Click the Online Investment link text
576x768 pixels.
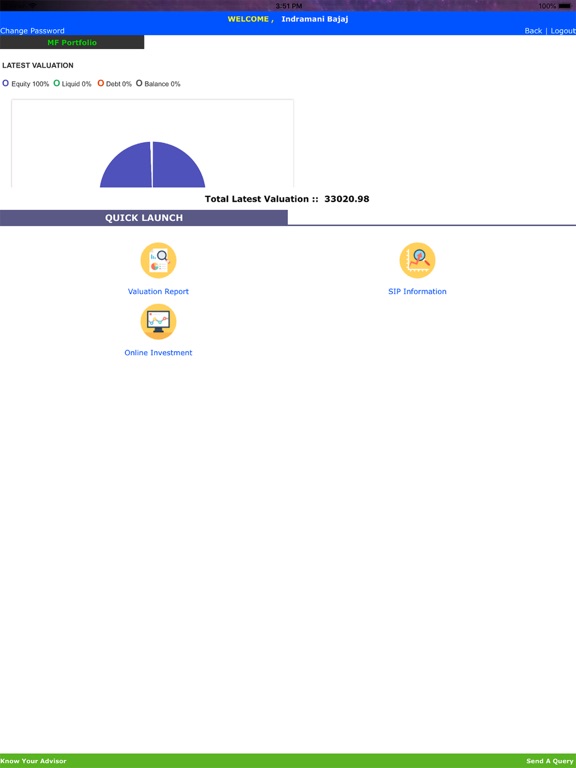pyautogui.click(x=158, y=353)
